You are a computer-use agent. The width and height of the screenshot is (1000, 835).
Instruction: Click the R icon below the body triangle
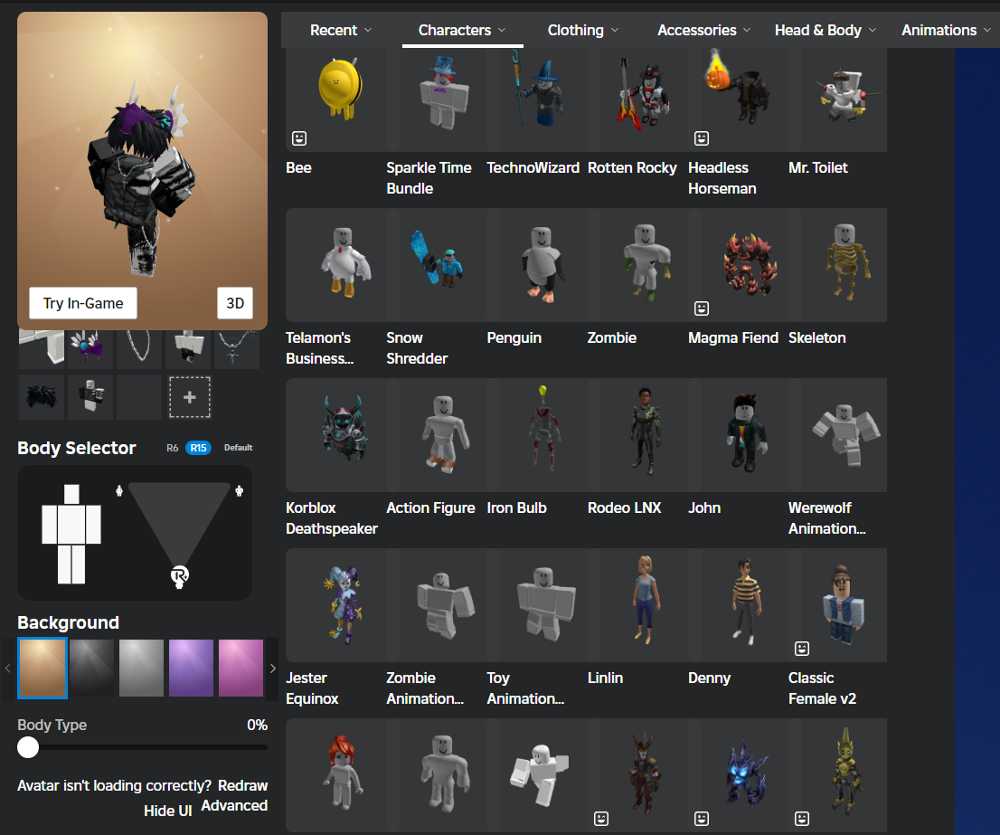(179, 576)
